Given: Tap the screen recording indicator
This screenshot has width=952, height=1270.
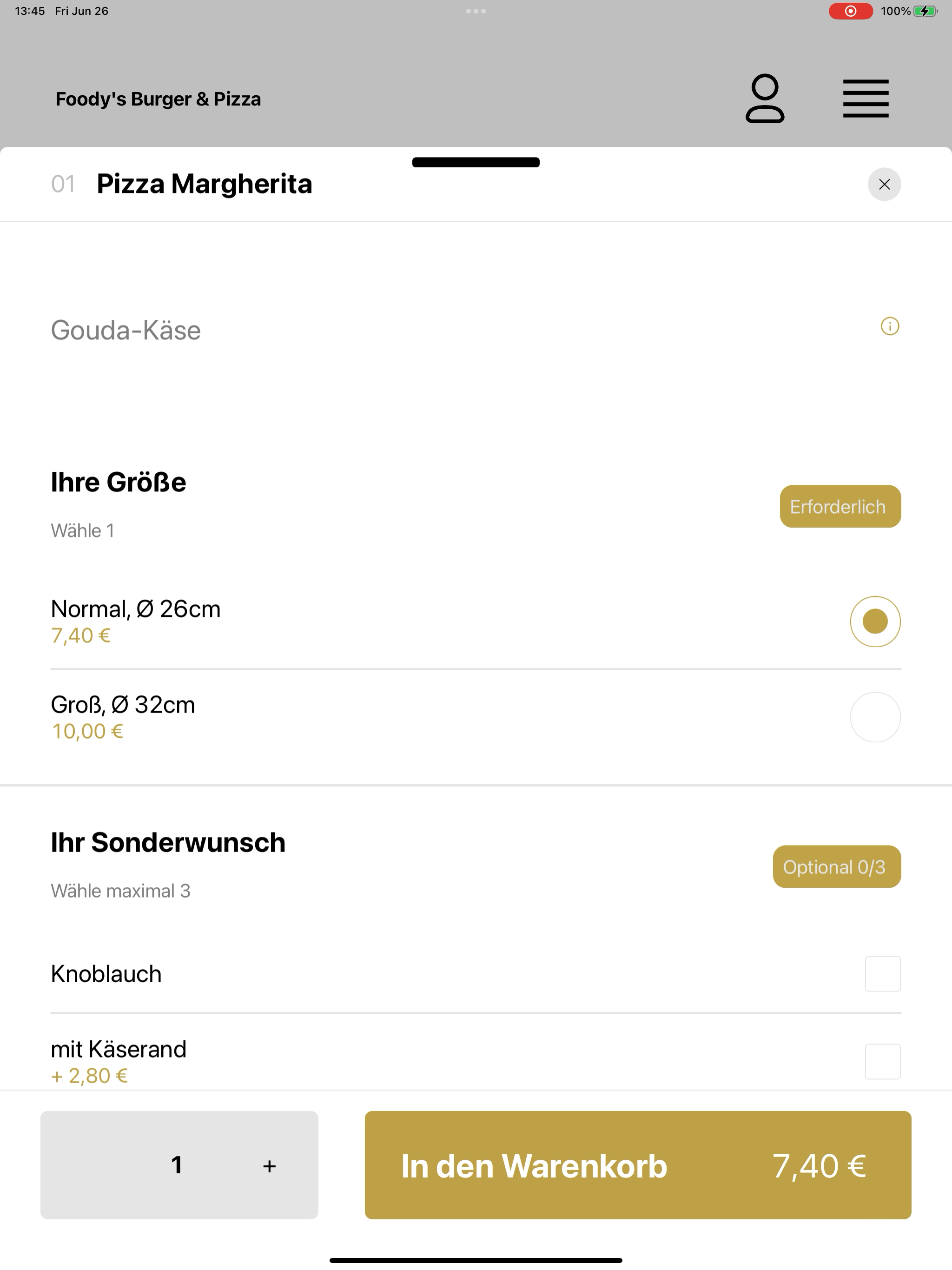Looking at the screenshot, I should 850,11.
